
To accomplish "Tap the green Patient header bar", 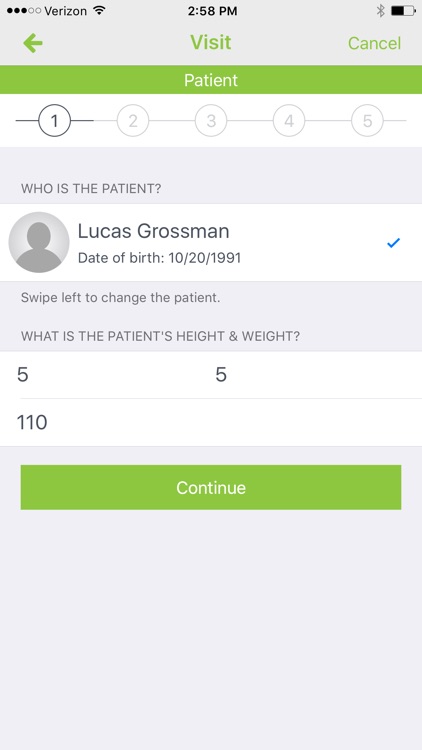I will point(211,80).
